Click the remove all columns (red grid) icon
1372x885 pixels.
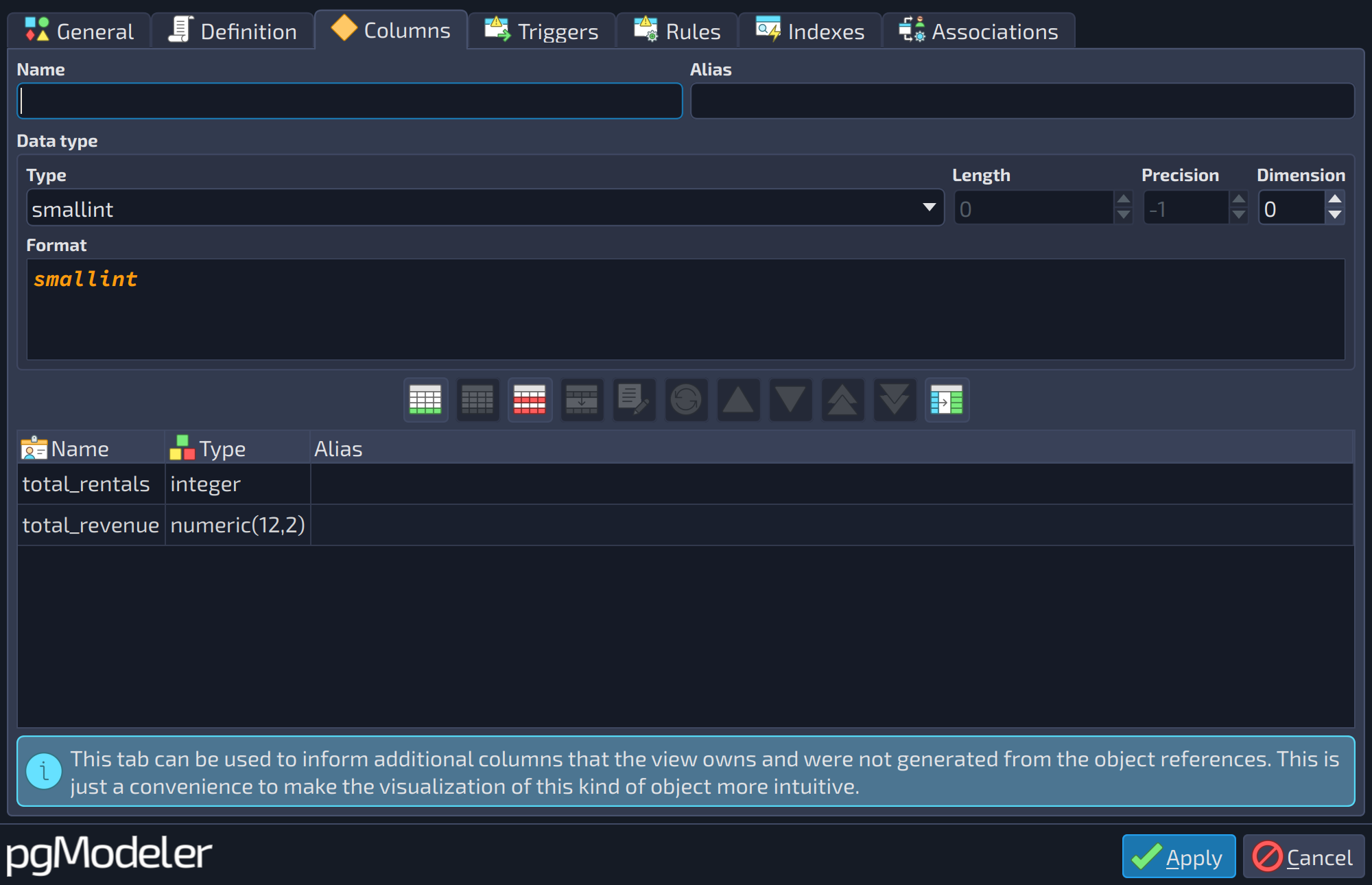coord(530,400)
